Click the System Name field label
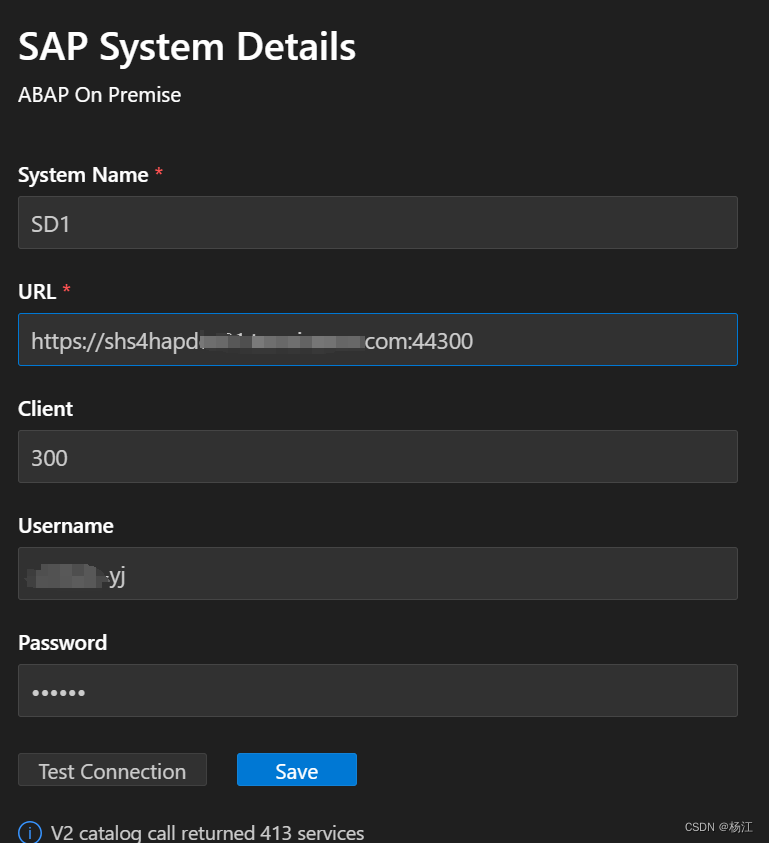The image size is (769, 843). tap(84, 174)
